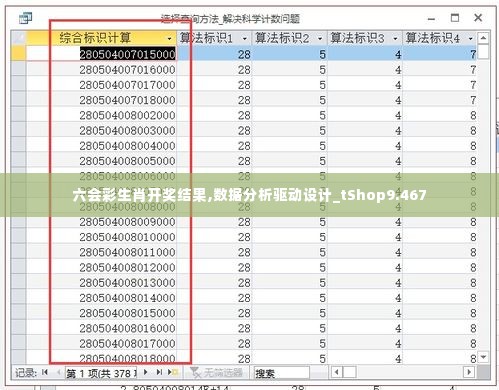The width and height of the screenshot is (499, 390).
Task: Expand 算法标识2 column dropdown arrow
Action: (x=320, y=39)
